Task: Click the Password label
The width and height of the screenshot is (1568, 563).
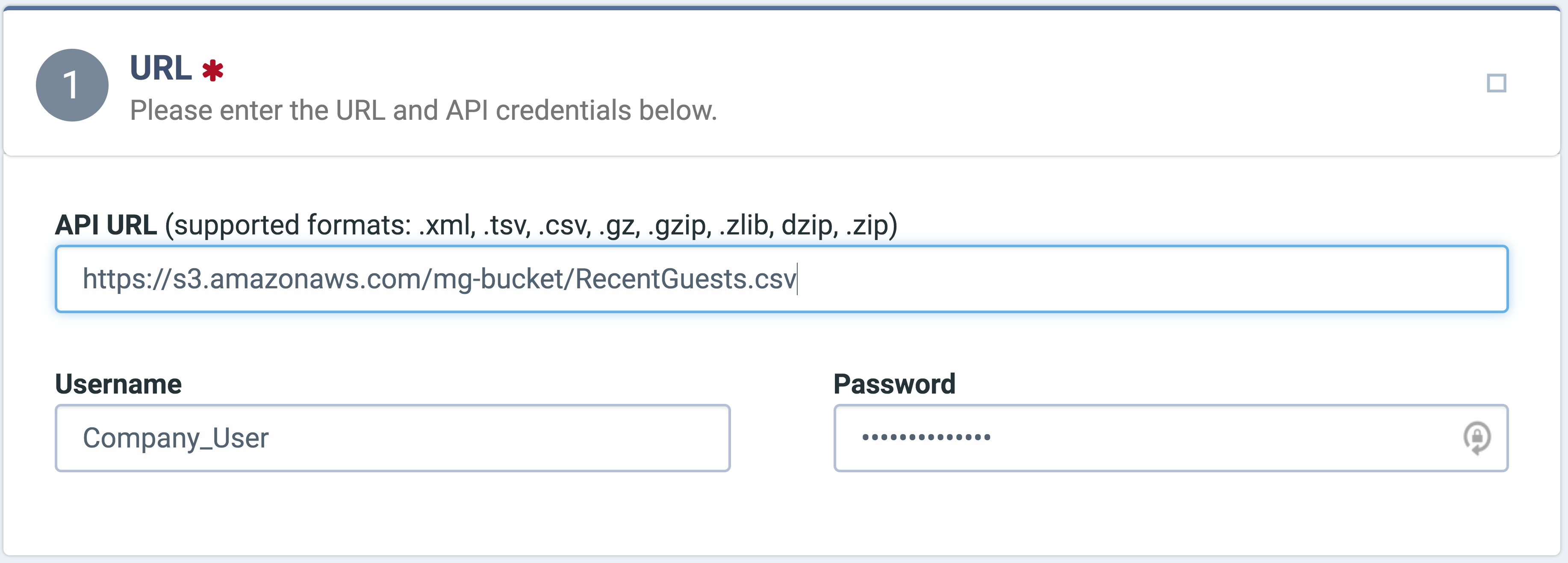Action: tap(894, 384)
